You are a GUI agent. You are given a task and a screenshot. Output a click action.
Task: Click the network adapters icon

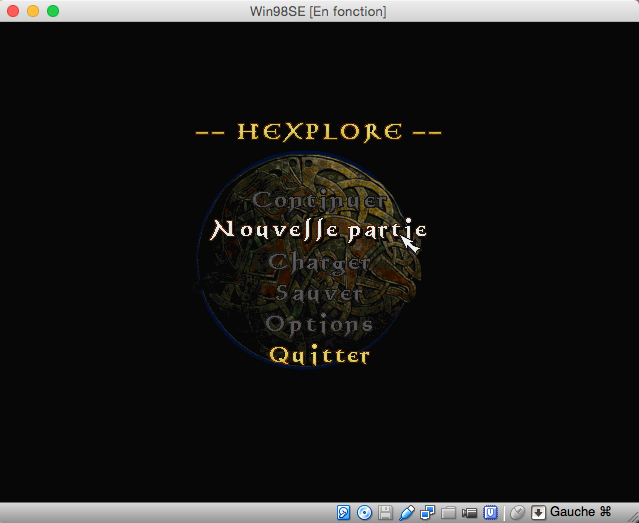[x=427, y=512]
